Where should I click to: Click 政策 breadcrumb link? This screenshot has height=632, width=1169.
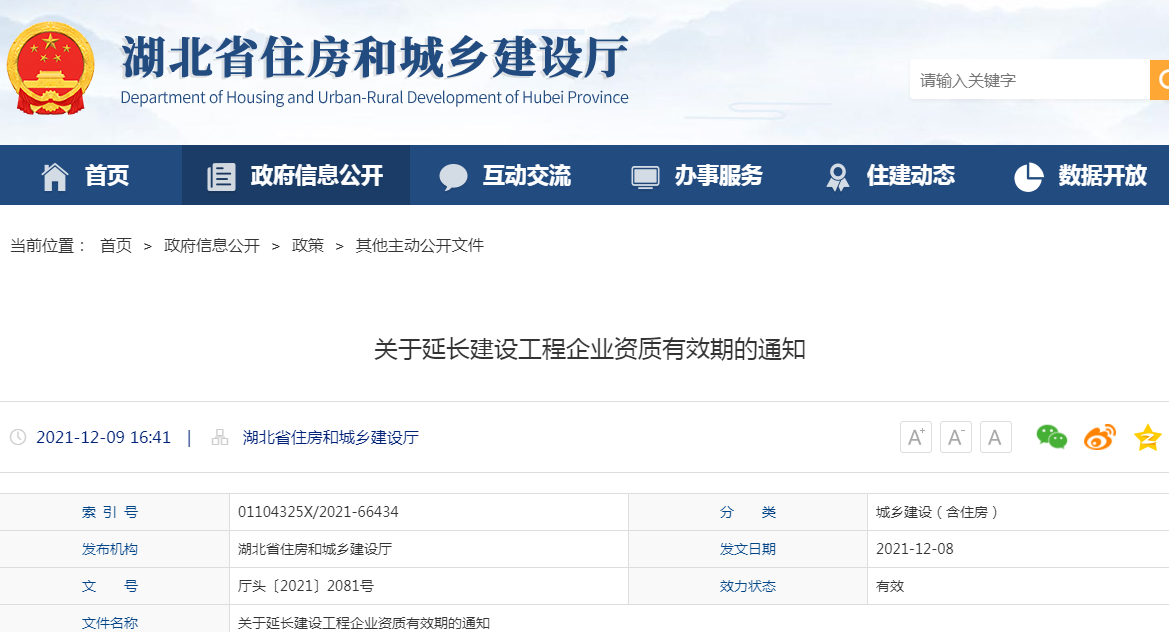(x=308, y=245)
